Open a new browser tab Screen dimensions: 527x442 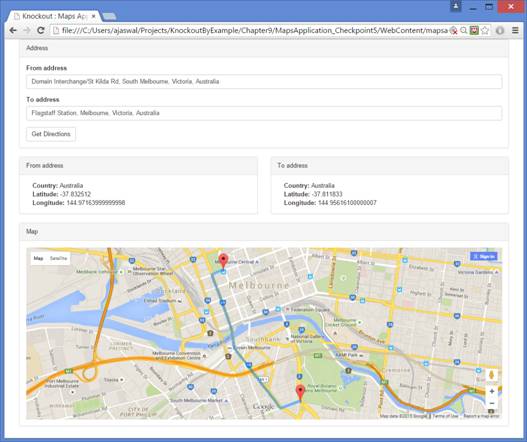[x=109, y=16]
